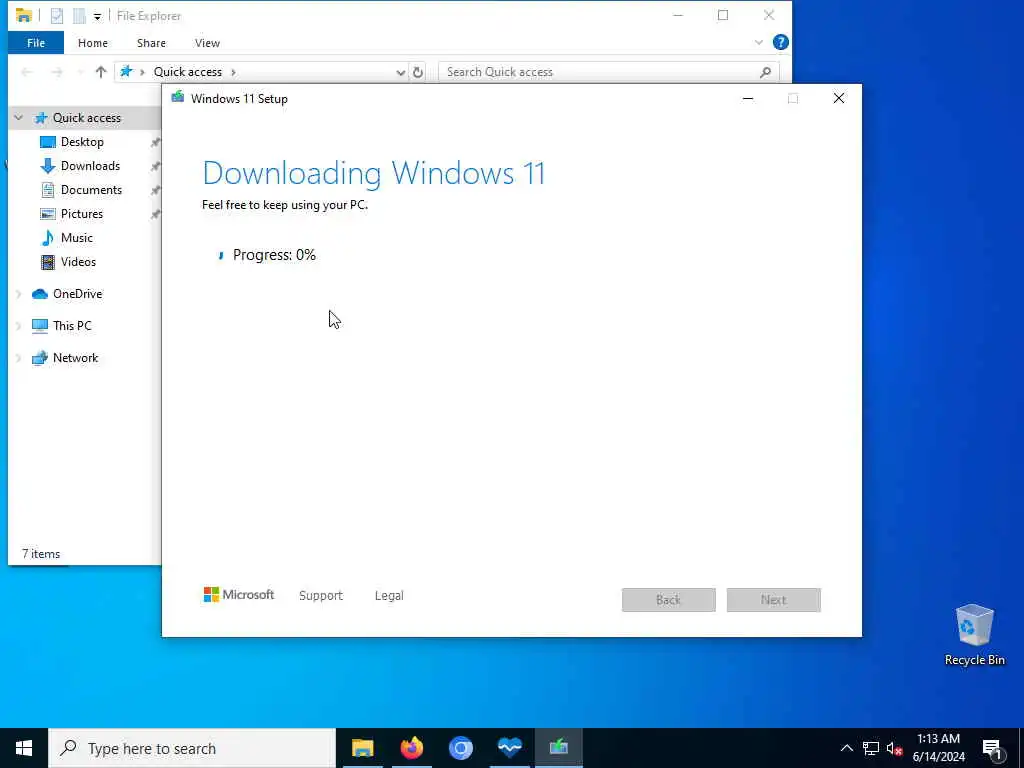Click the Back arrow in File Explorer navigation
This screenshot has height=768, width=1024.
27,72
